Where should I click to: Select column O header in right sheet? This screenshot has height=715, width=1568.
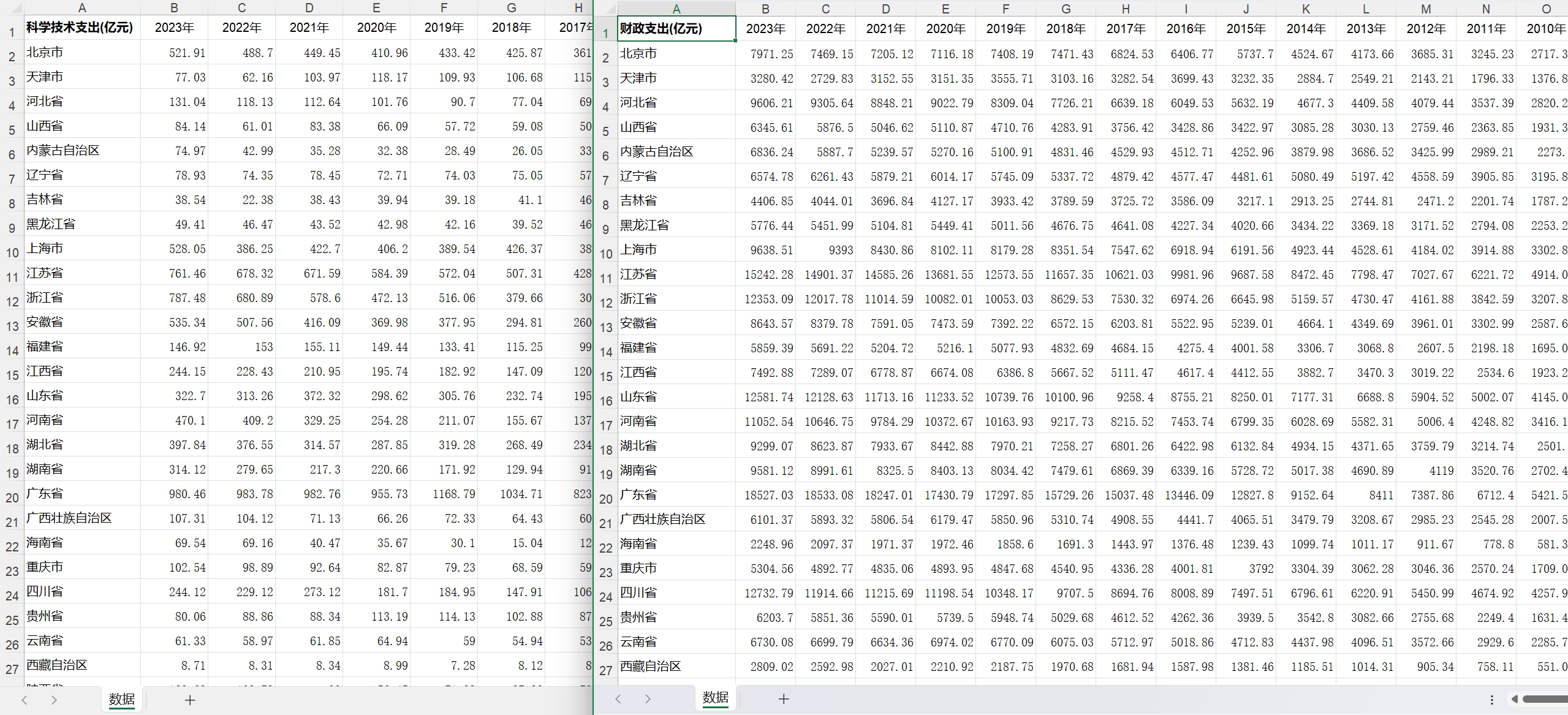pos(1546,9)
